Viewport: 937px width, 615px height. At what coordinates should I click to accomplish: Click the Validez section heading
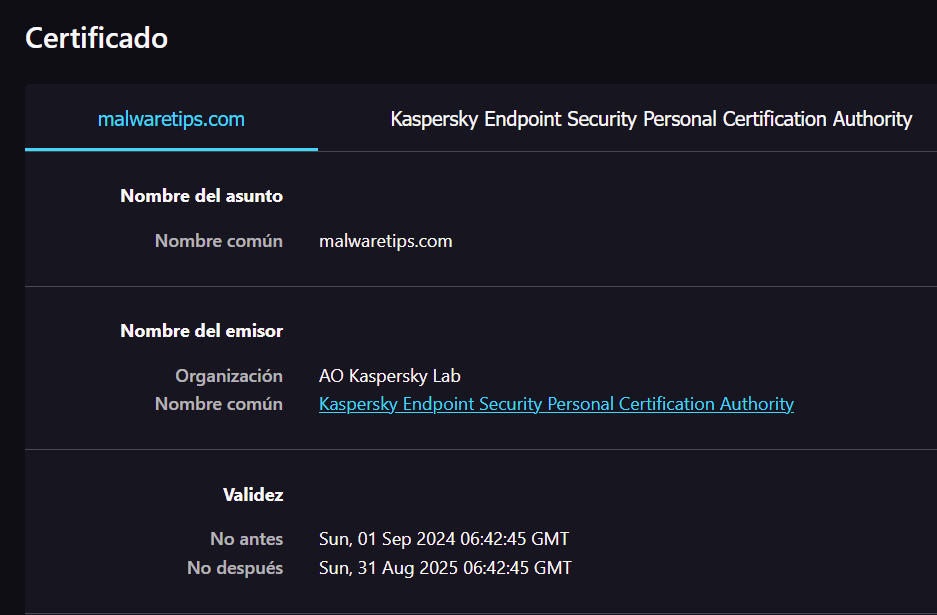point(252,494)
